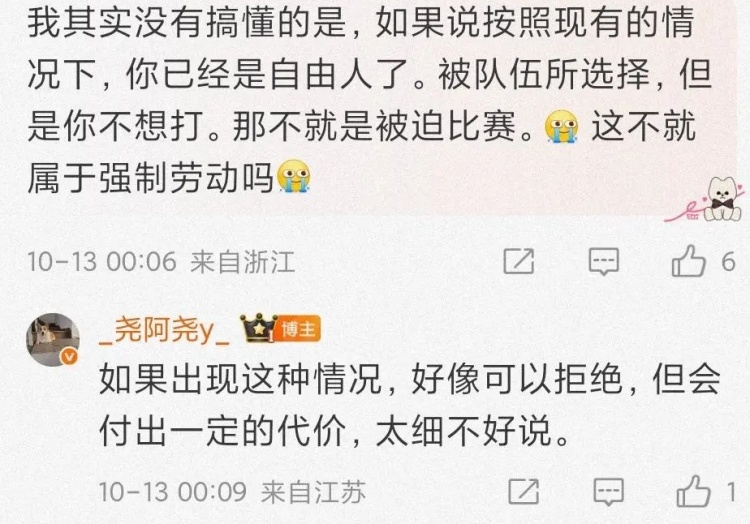750x524 pixels.
Task: Tap the white puppy comment sticker decoration
Action: tap(706, 199)
